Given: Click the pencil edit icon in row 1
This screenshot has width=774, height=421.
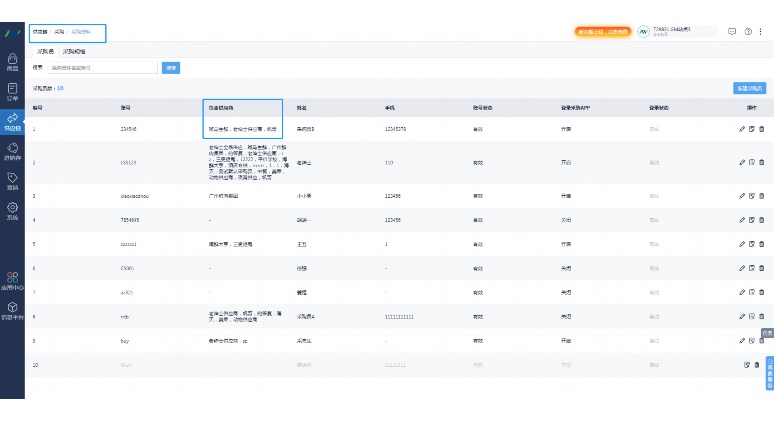Looking at the screenshot, I should click(x=741, y=129).
